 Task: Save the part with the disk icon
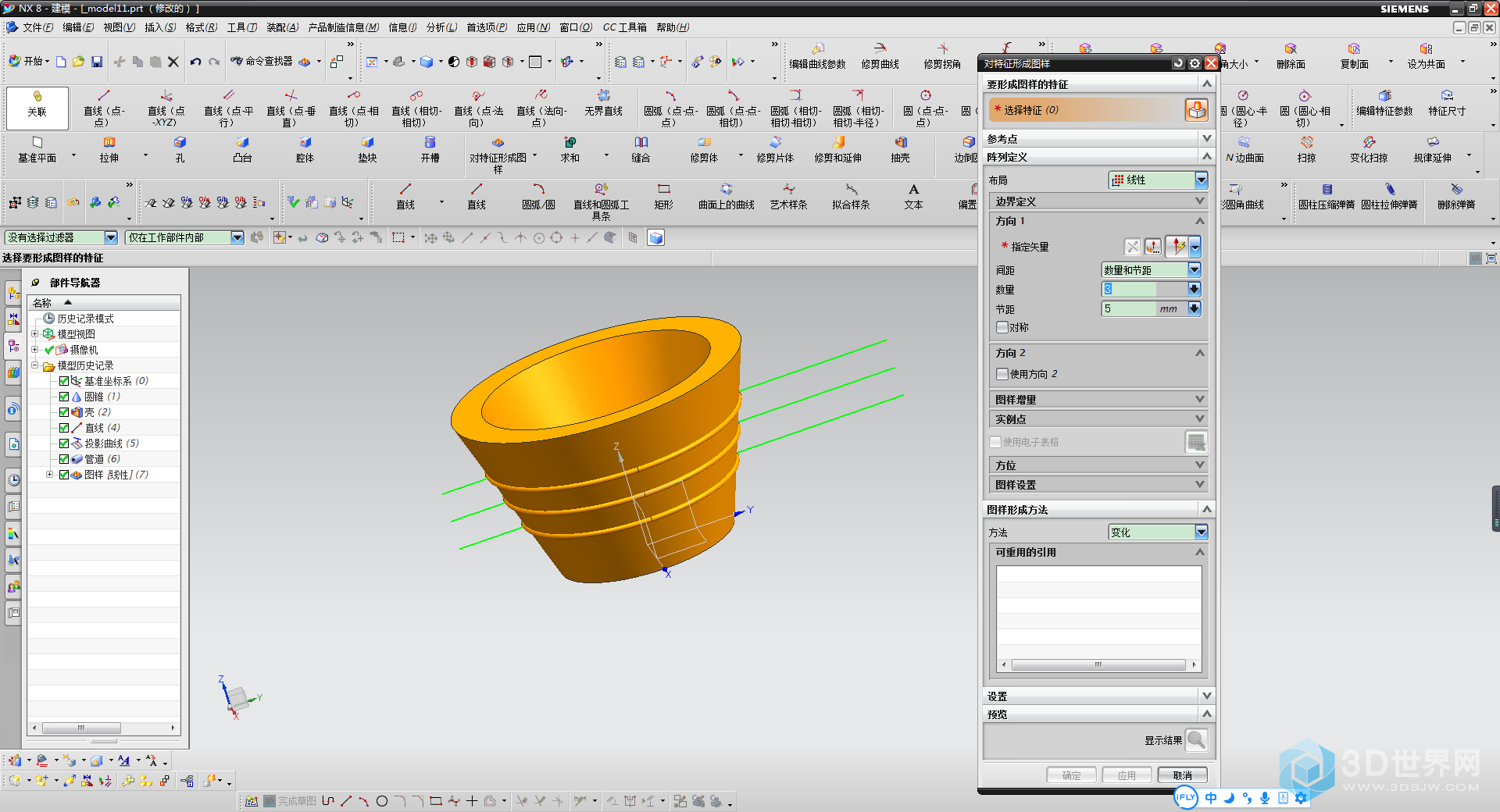click(x=97, y=62)
